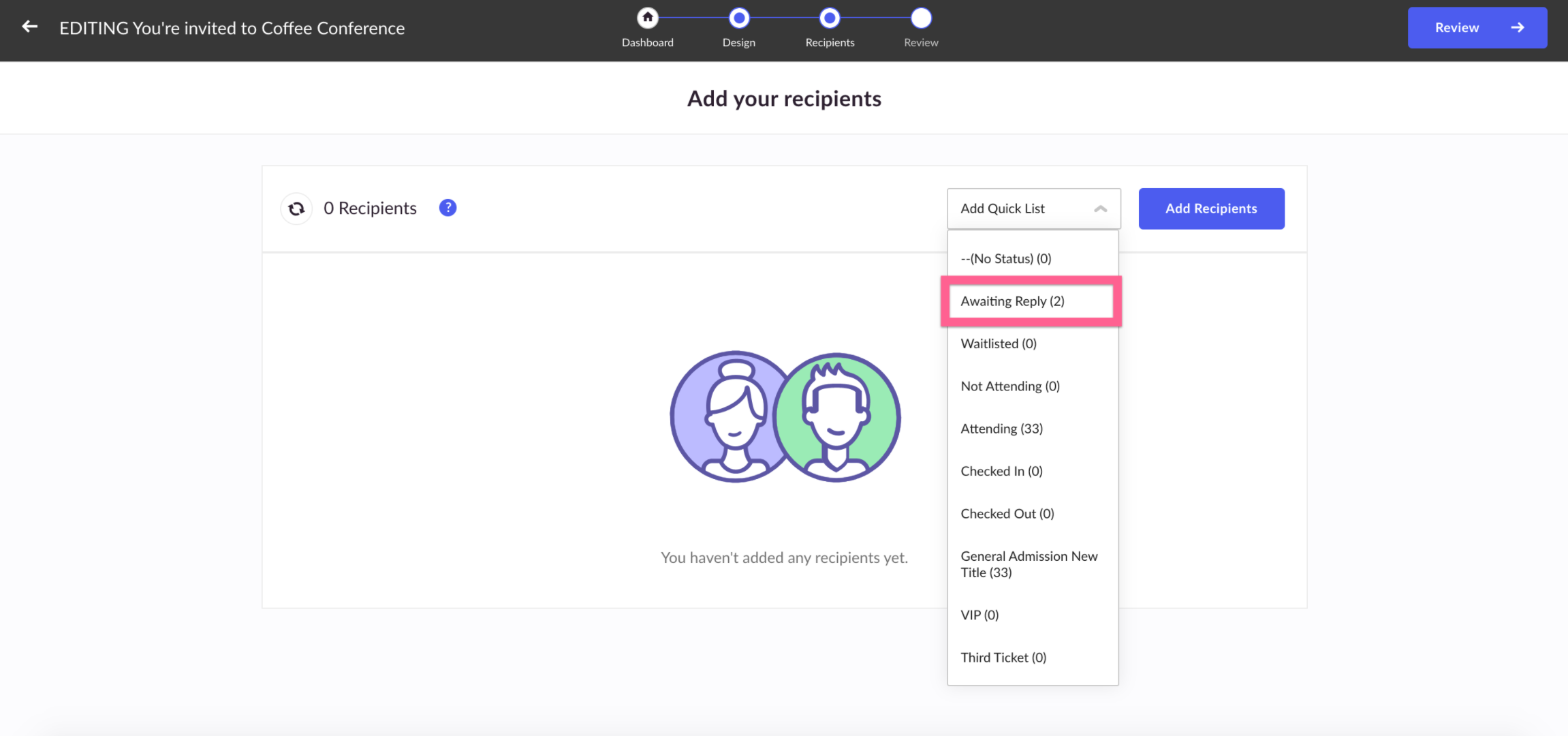Click the Recipients step label
The height and width of the screenshot is (736, 1568).
829,42
